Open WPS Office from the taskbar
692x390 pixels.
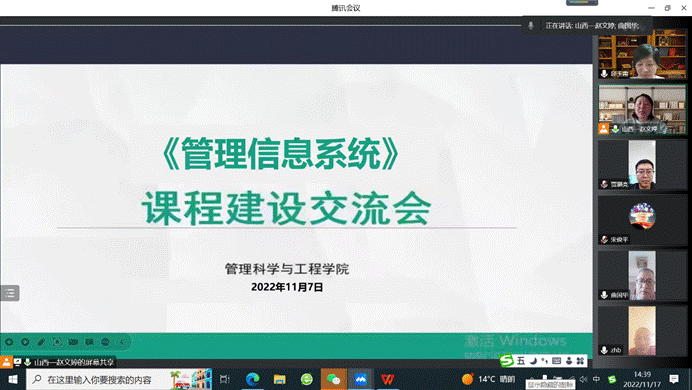pyautogui.click(x=387, y=379)
